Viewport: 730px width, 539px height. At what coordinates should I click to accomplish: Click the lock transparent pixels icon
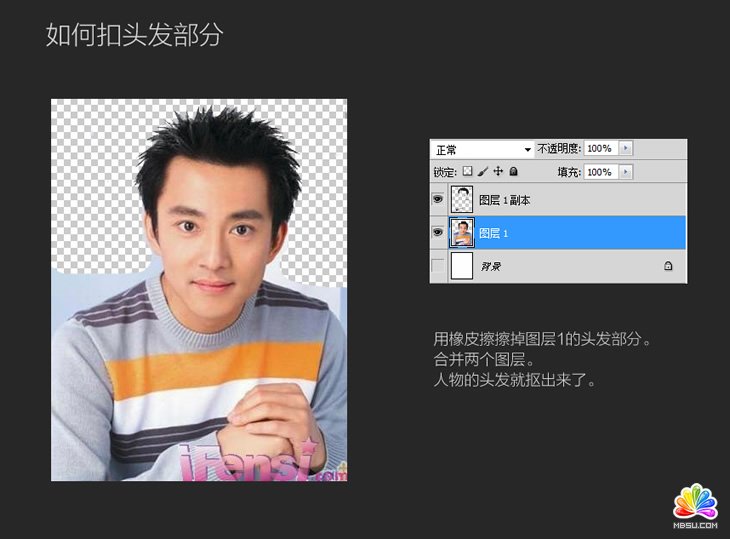467,172
